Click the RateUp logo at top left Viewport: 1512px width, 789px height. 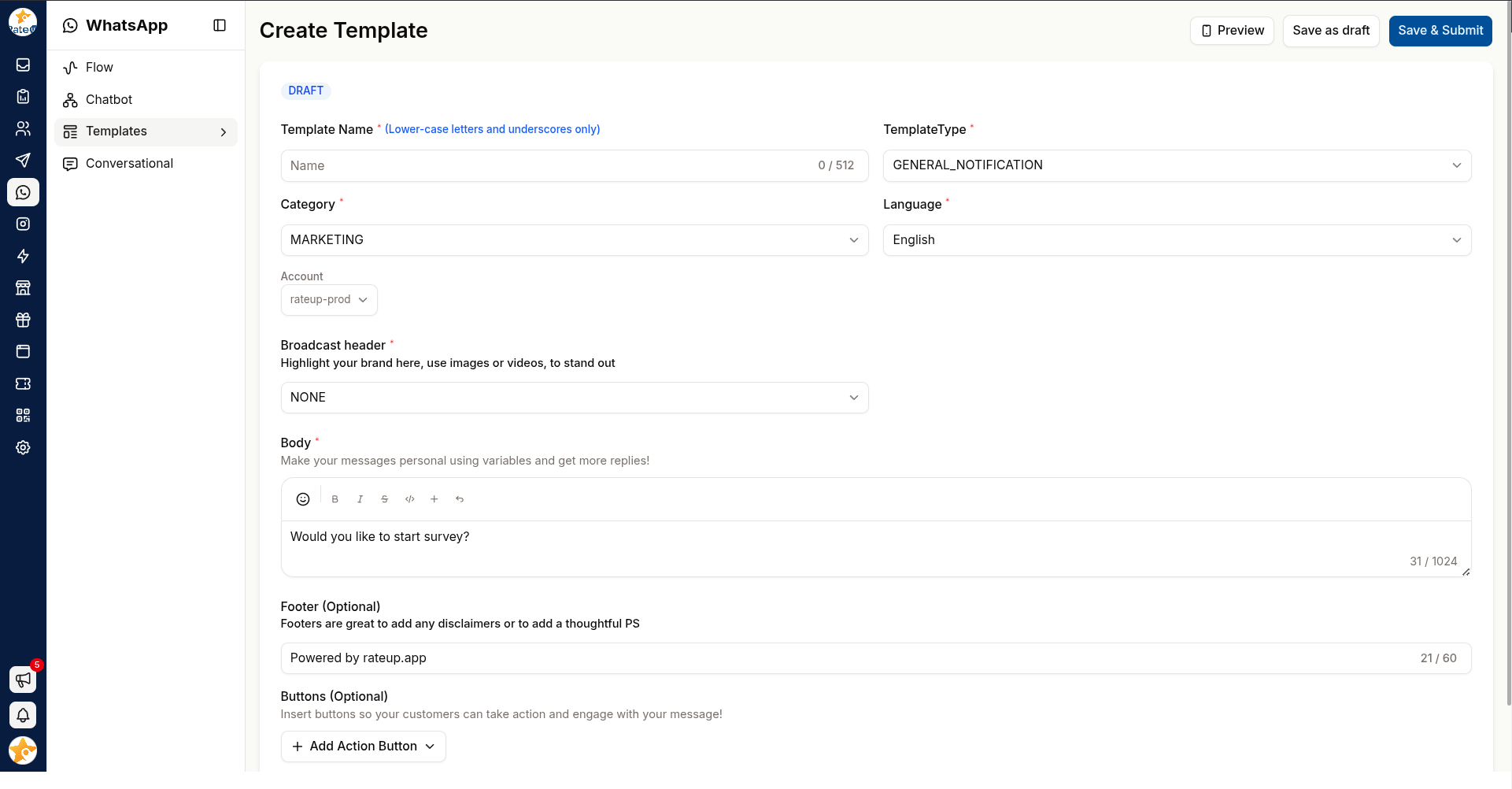click(x=23, y=22)
